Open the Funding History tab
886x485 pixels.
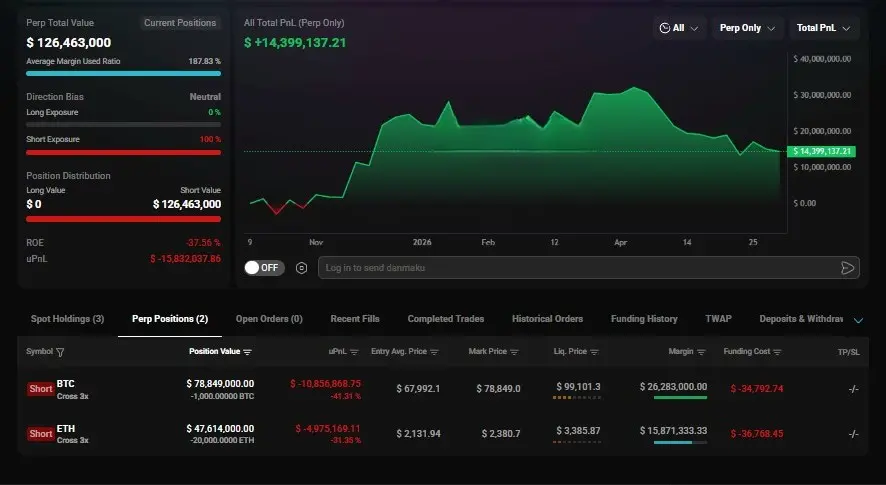(x=644, y=319)
